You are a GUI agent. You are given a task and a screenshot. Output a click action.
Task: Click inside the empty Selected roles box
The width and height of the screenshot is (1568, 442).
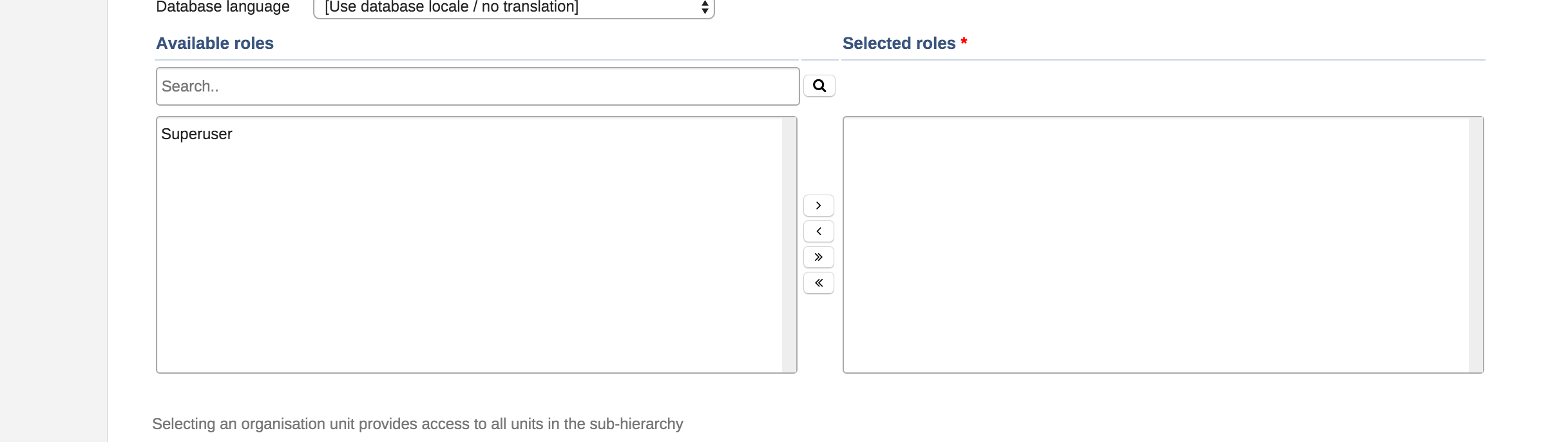click(1153, 245)
